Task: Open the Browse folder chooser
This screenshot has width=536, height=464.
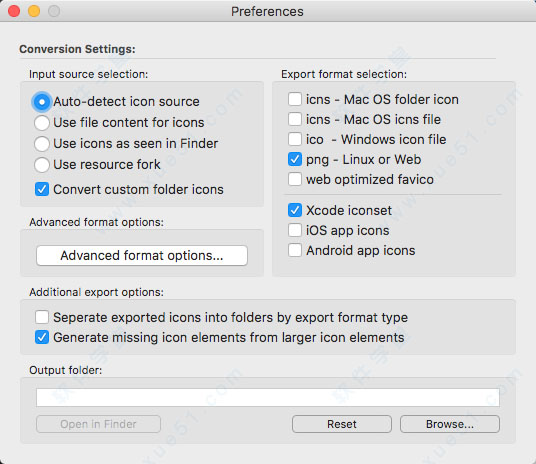Action: click(450, 424)
